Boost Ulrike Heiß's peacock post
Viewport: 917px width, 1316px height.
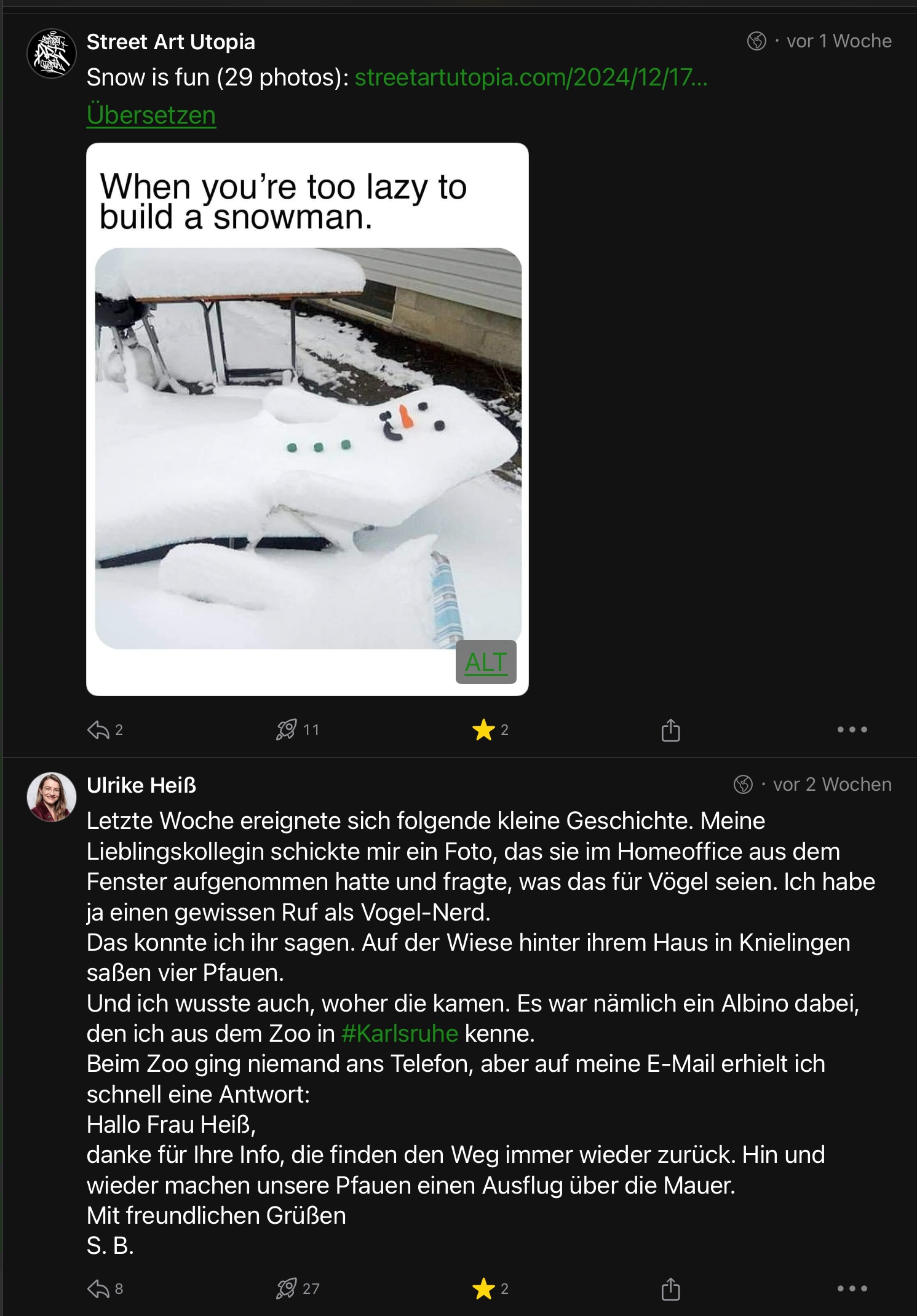pyautogui.click(x=287, y=1288)
